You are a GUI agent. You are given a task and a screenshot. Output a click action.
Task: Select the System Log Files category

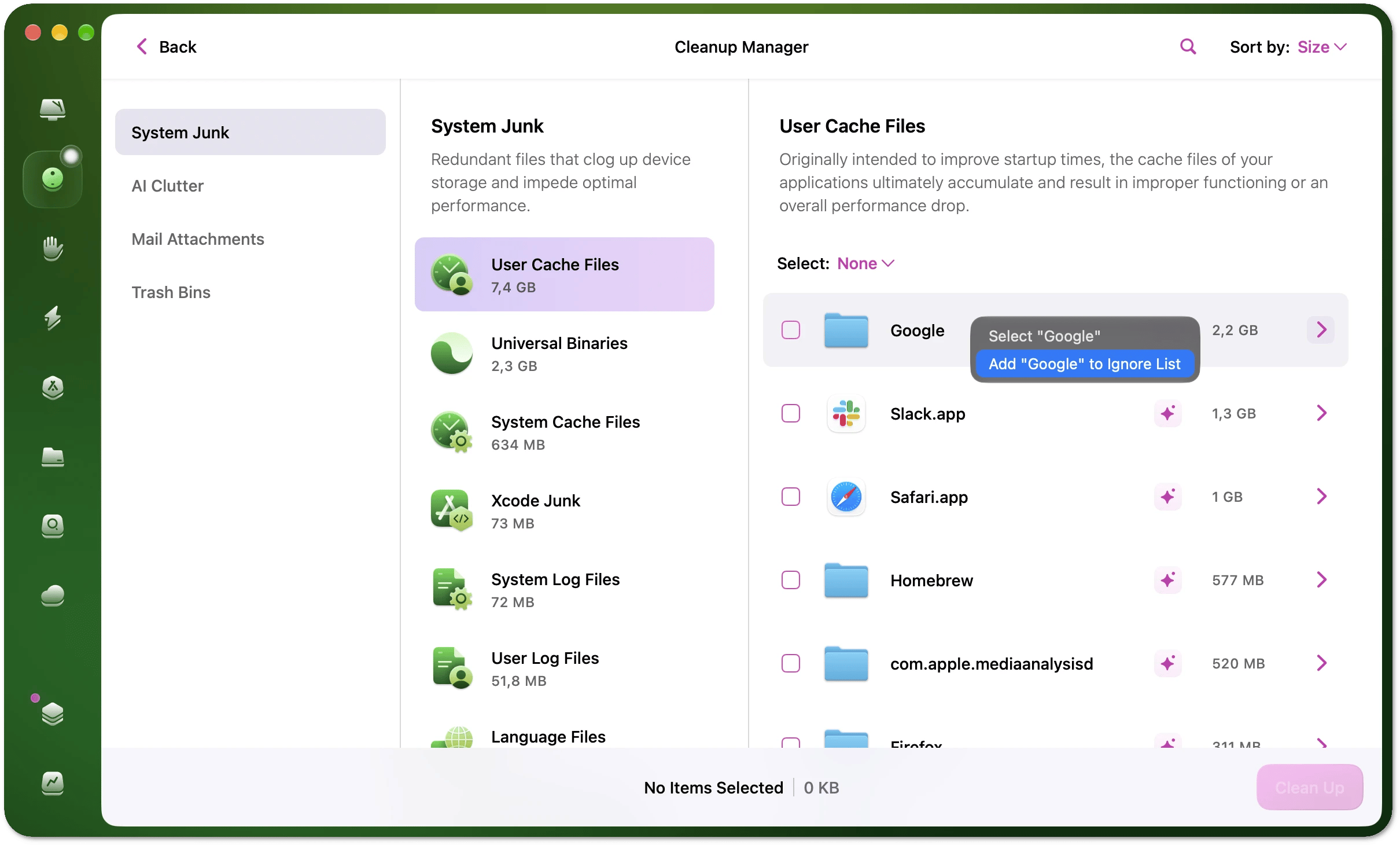(565, 590)
